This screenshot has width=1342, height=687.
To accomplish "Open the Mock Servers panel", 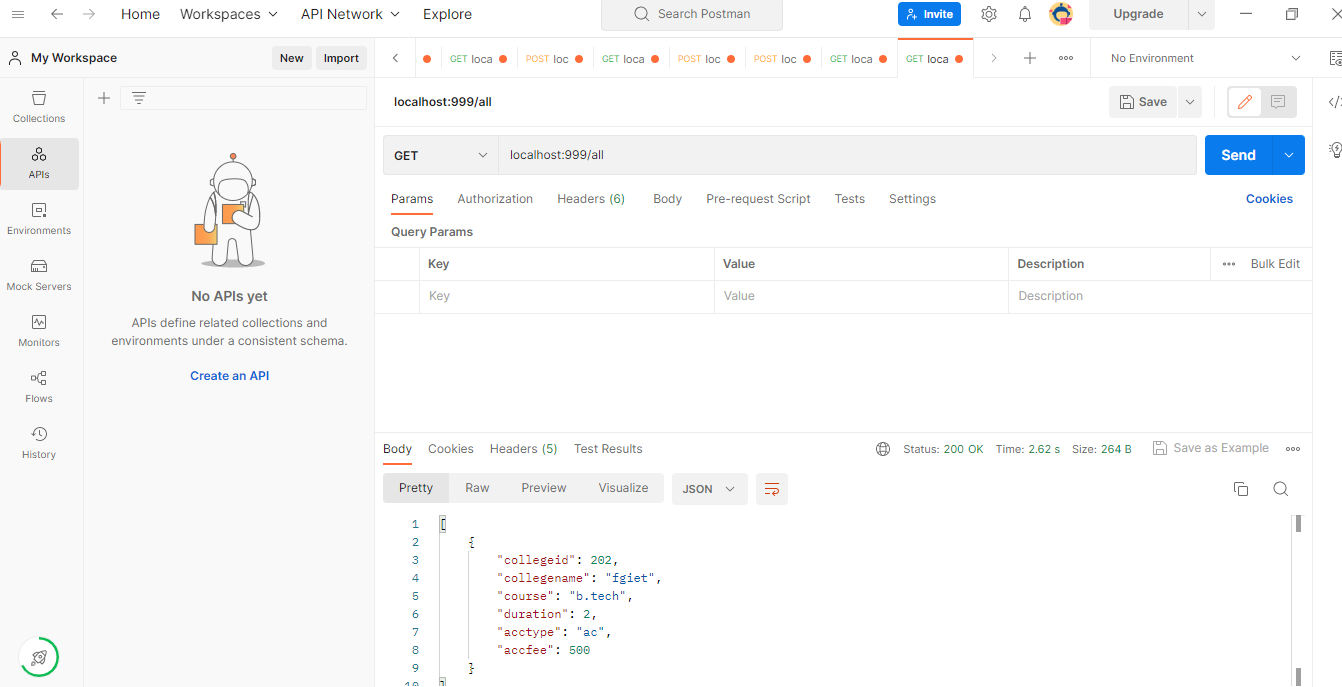I will point(38,276).
